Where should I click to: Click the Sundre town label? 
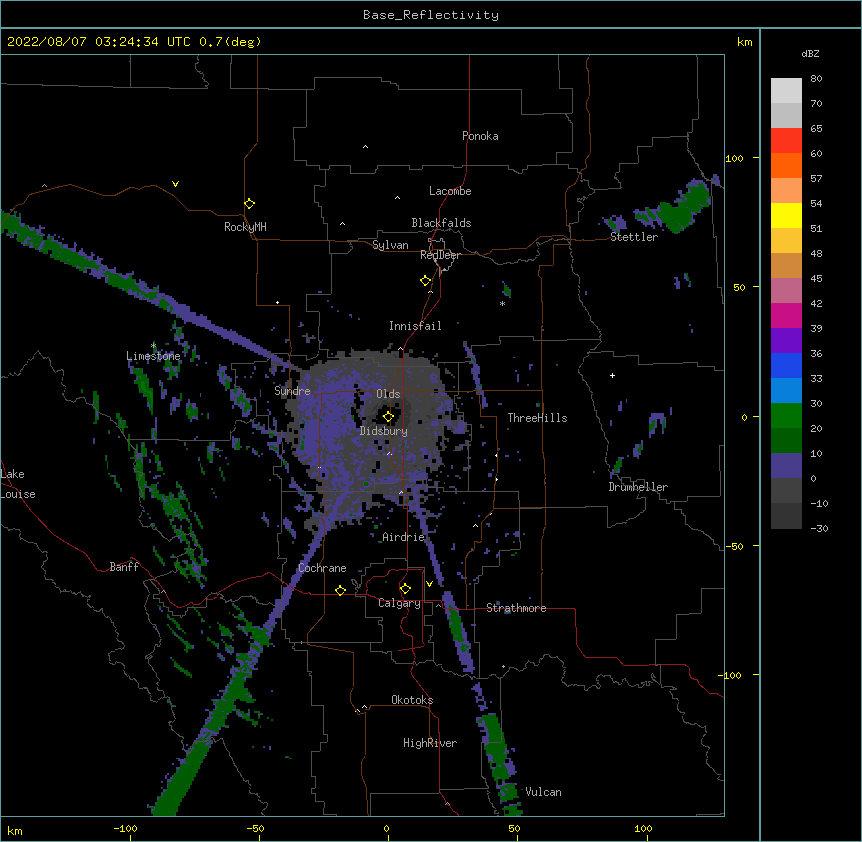[292, 391]
